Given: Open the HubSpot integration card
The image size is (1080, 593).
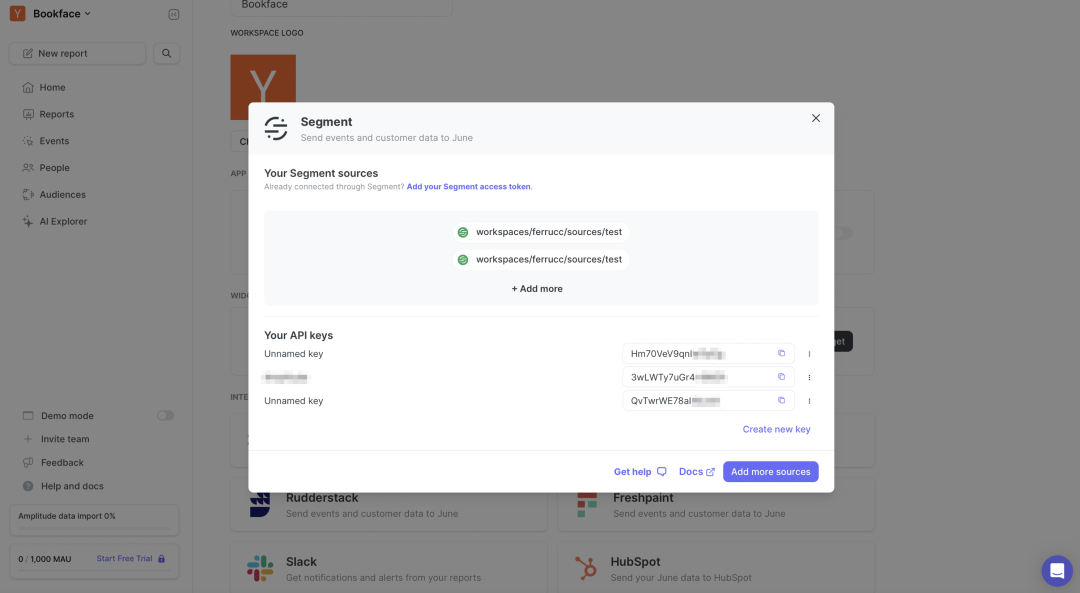Looking at the screenshot, I should (716, 568).
